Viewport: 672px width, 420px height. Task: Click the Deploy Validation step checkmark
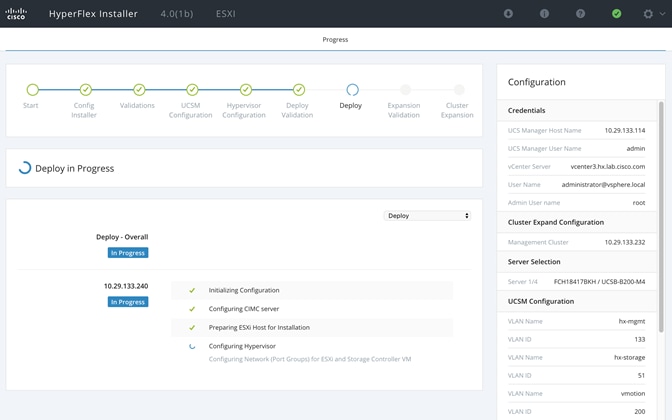coord(299,90)
